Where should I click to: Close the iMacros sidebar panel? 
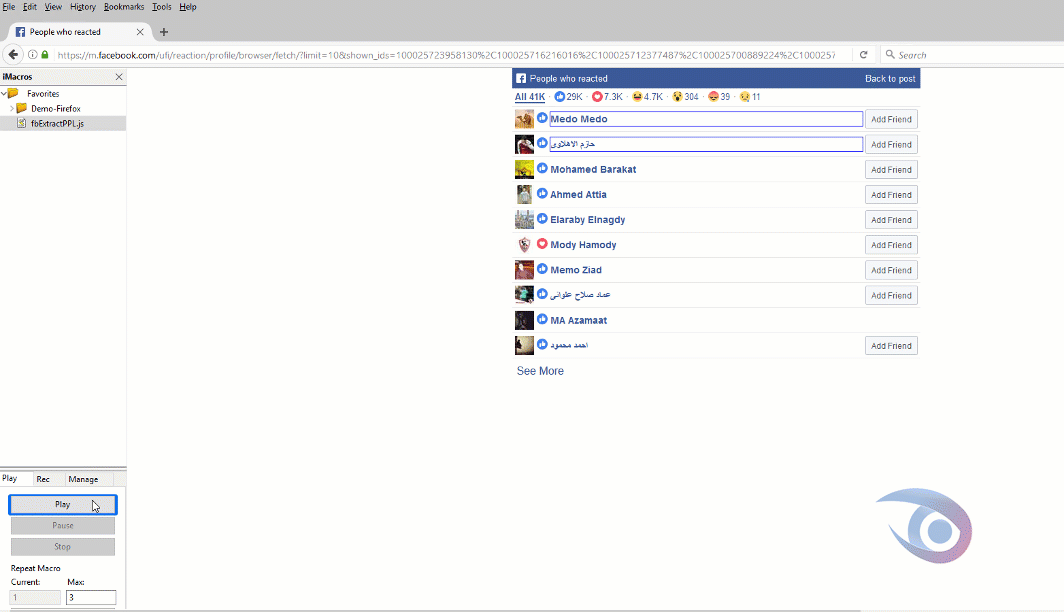click(x=119, y=77)
